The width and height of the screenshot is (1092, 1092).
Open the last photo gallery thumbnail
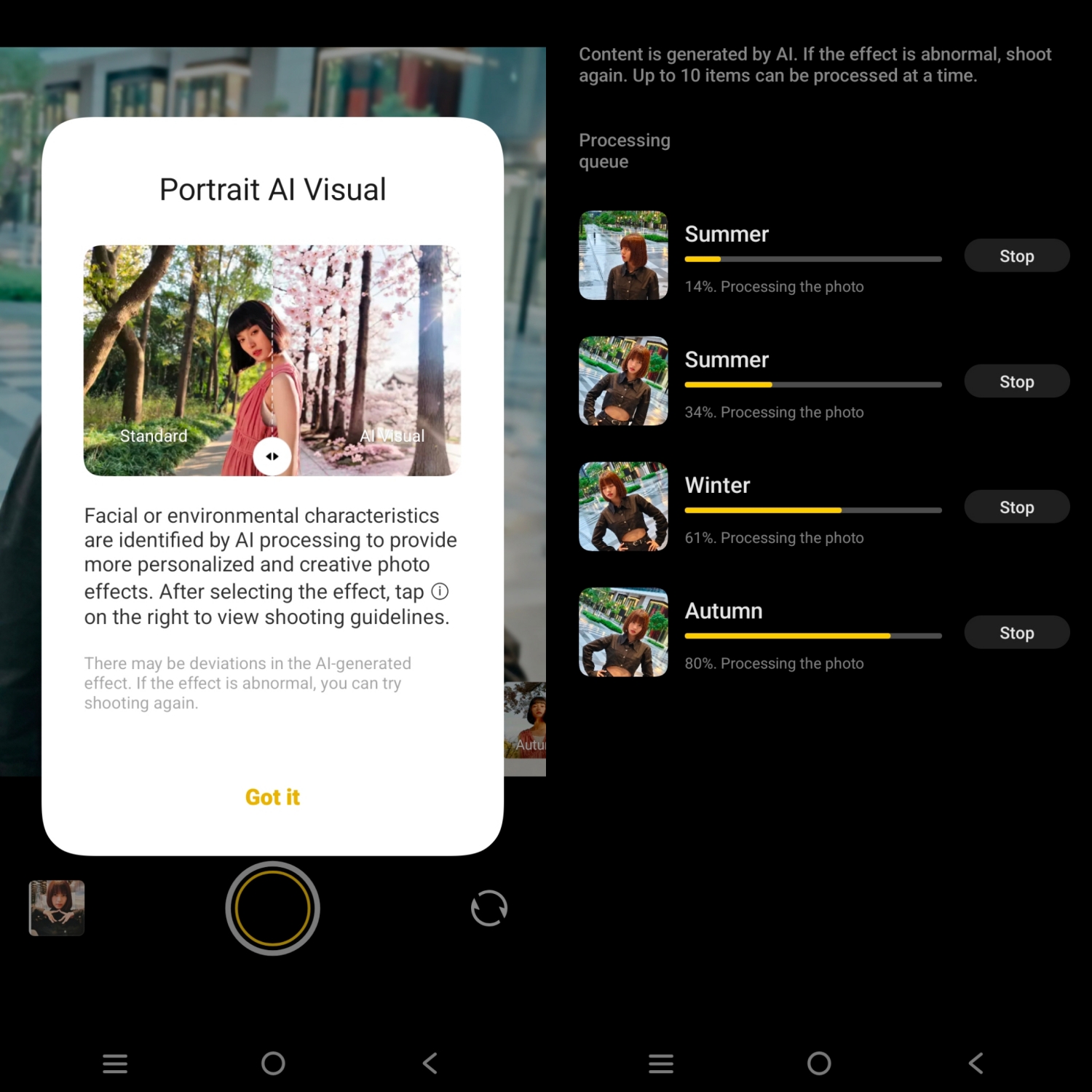click(x=57, y=908)
